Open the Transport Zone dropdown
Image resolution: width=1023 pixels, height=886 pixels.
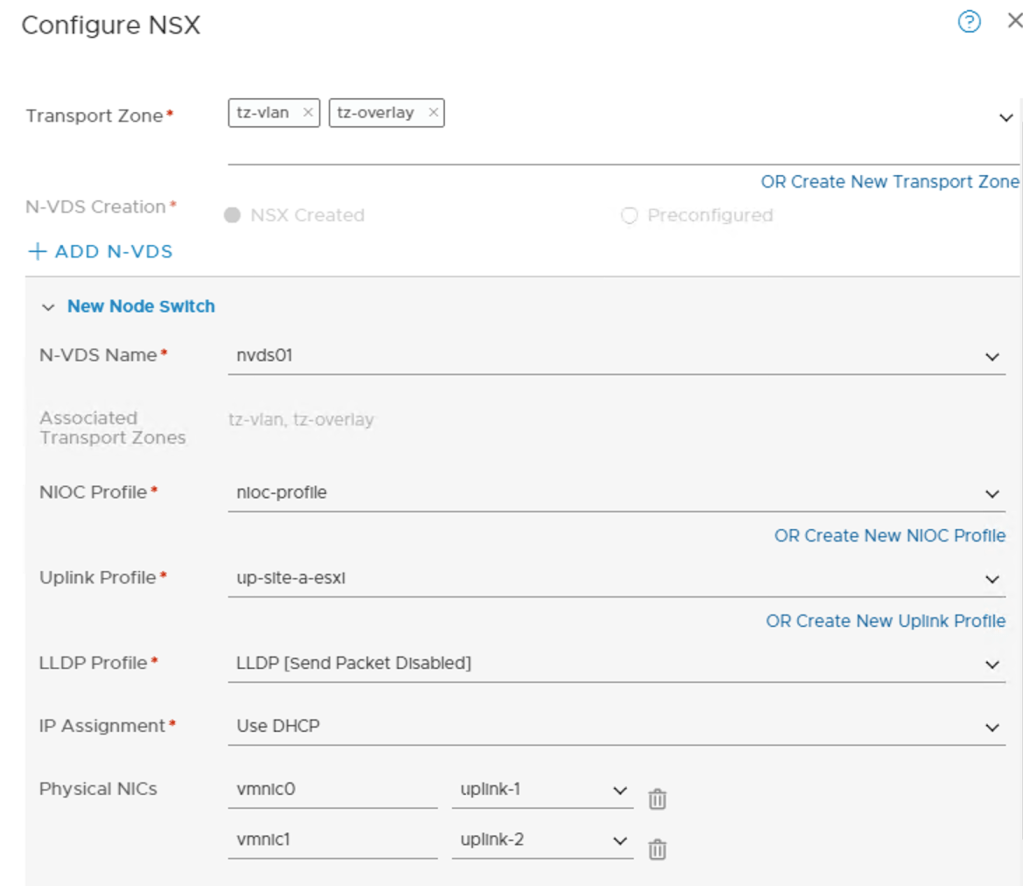point(1007,117)
